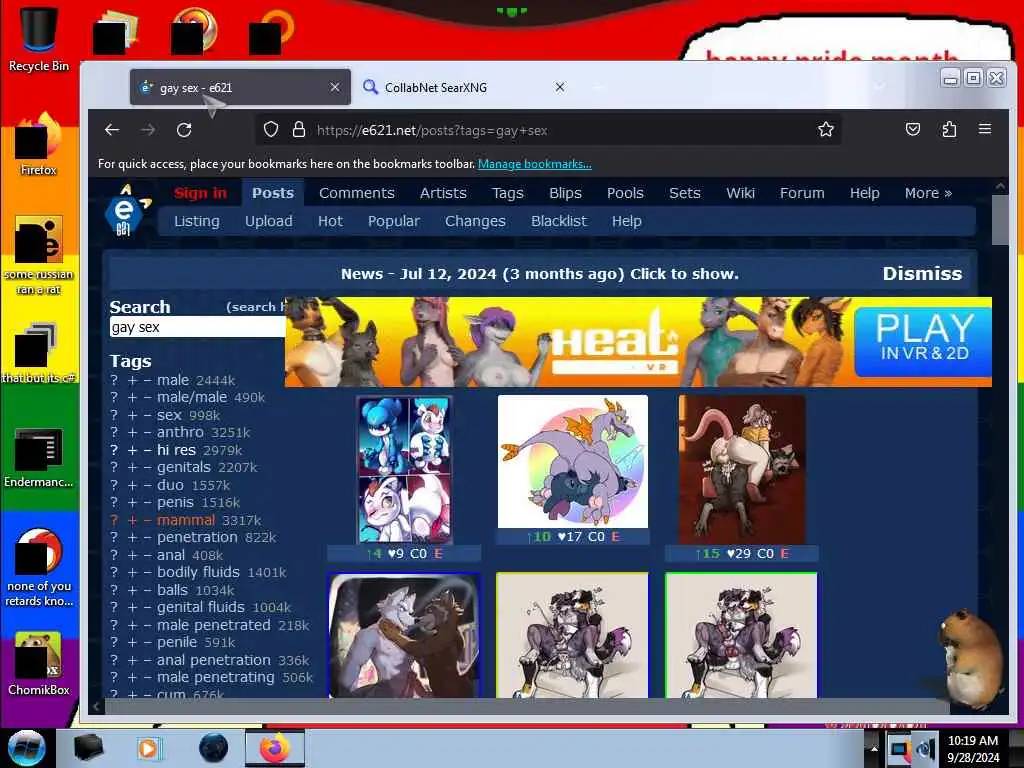
Task: Bookmark this page with the star icon
Action: tap(825, 129)
